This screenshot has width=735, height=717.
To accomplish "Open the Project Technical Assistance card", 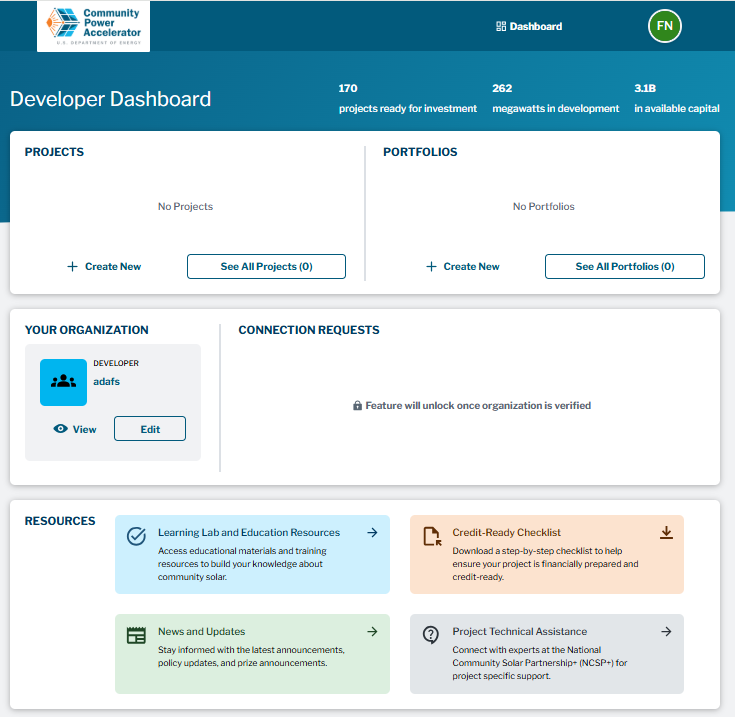I will [547, 654].
